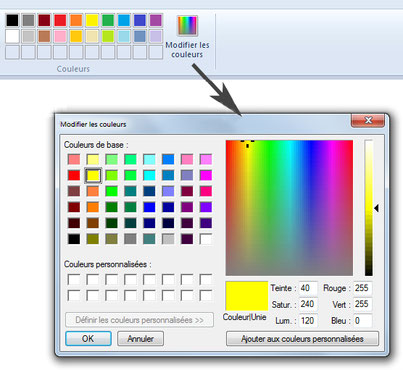Pick dark gray swatch in ribbon palette

pyautogui.click(x=28, y=20)
